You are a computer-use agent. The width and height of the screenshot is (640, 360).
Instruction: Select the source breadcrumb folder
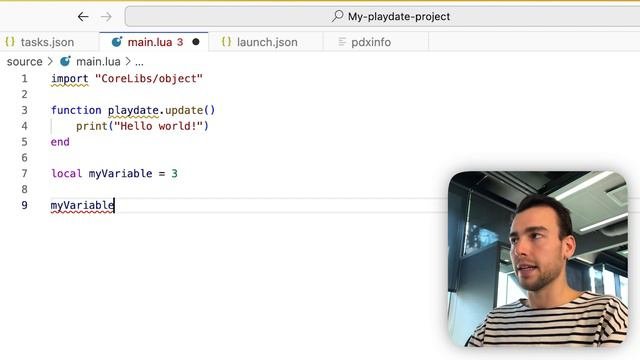click(24, 62)
